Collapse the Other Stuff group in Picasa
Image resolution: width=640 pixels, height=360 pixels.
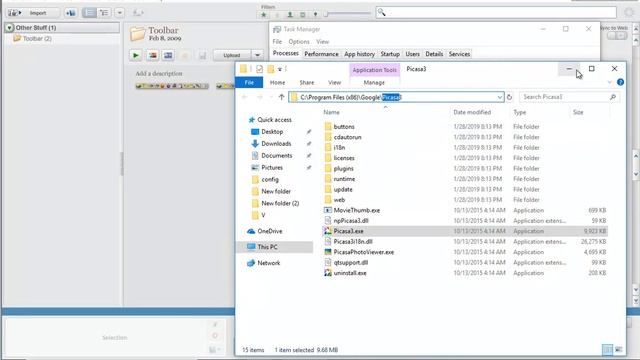(9, 28)
